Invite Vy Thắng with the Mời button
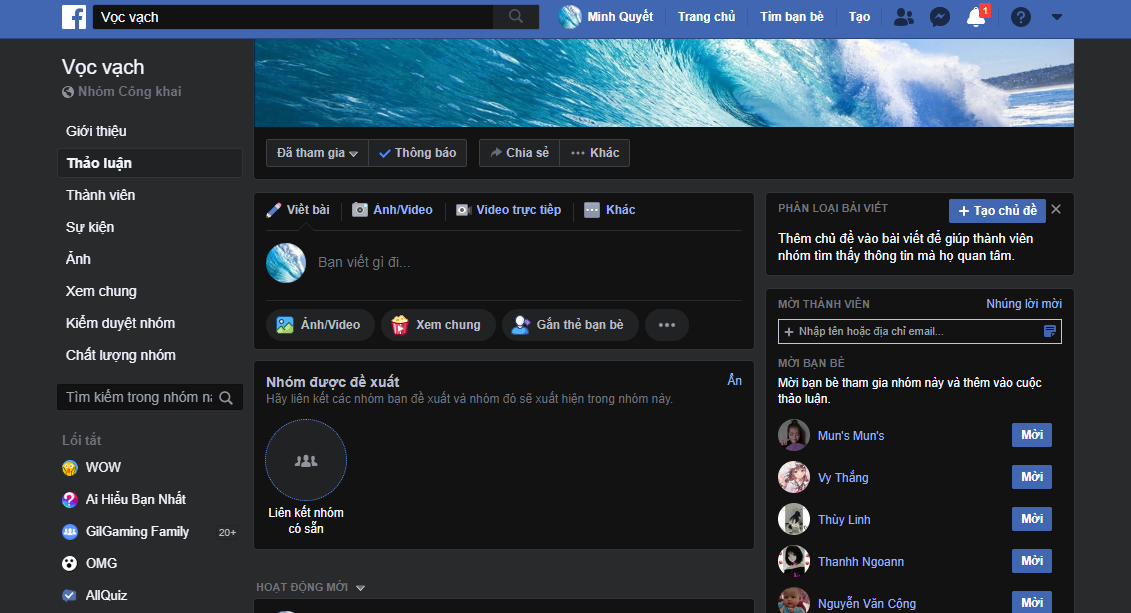This screenshot has width=1131, height=613. [x=1031, y=477]
